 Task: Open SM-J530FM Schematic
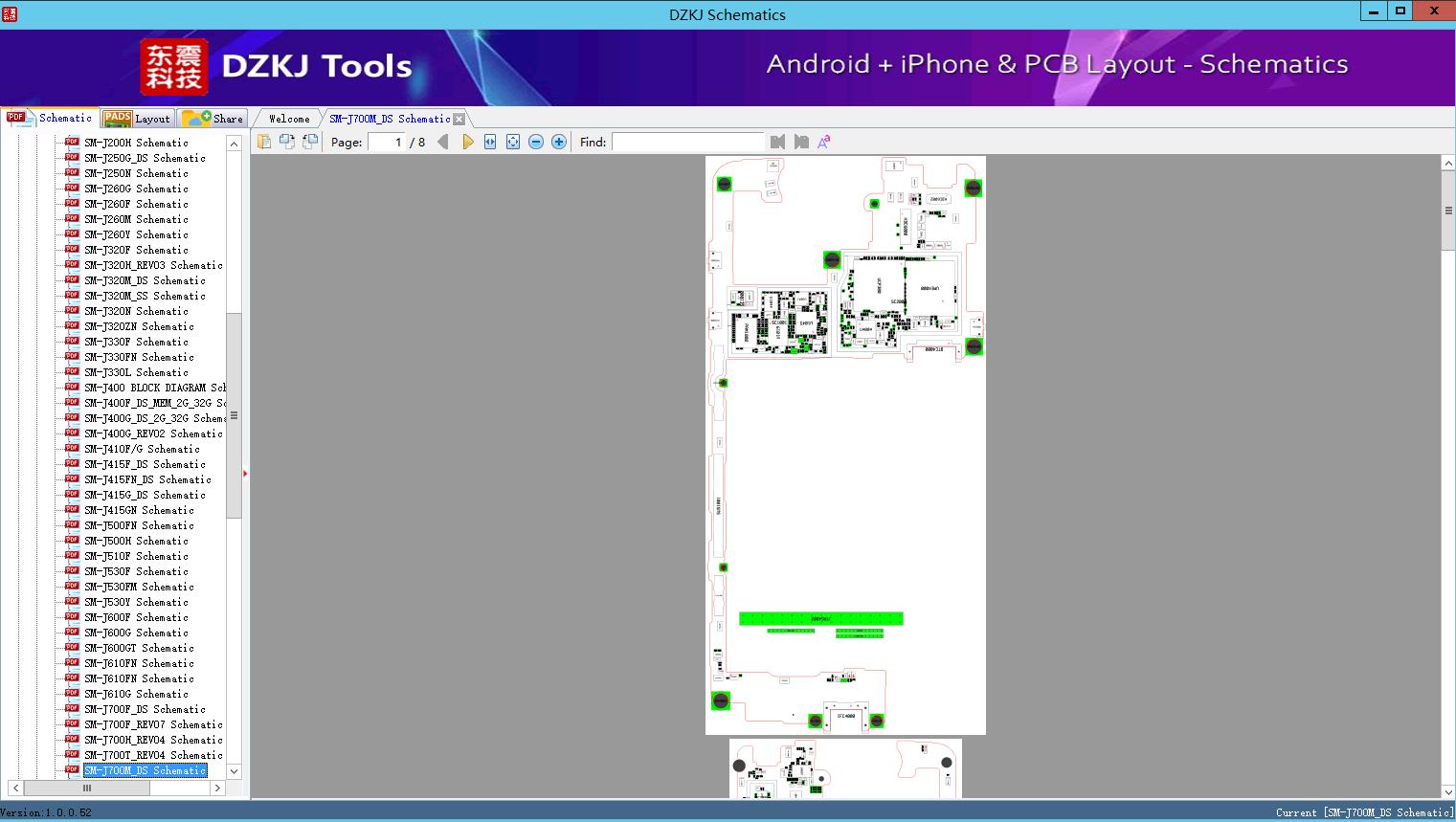(x=139, y=587)
